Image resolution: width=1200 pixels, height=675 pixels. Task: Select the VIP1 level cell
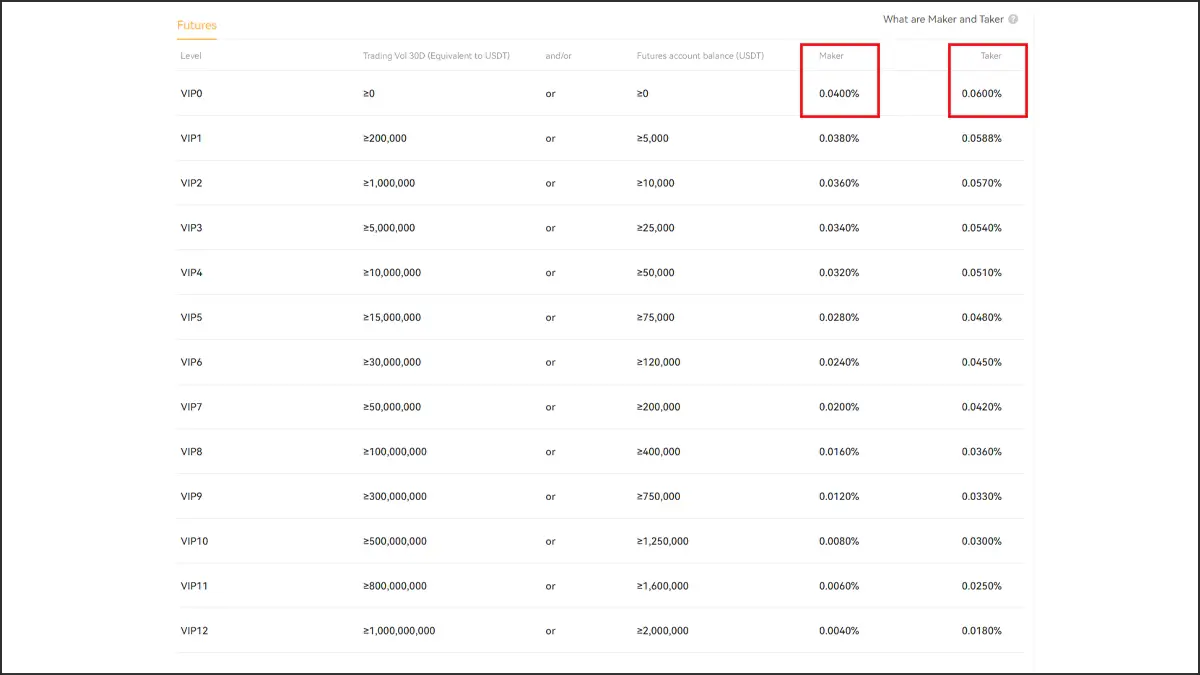[x=191, y=138]
